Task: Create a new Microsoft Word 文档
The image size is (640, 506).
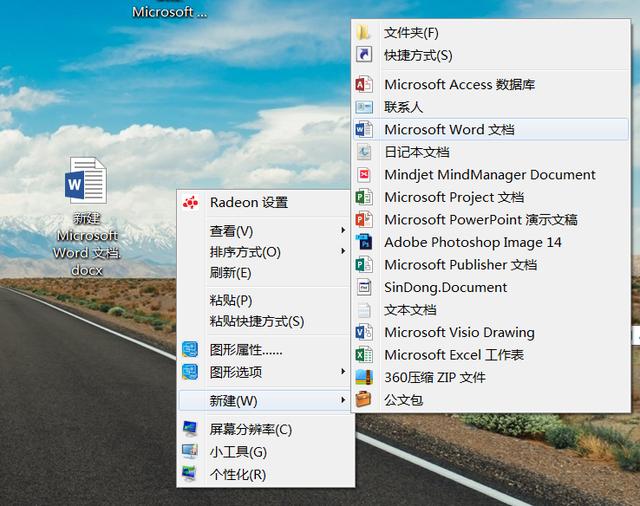Action: tap(491, 130)
